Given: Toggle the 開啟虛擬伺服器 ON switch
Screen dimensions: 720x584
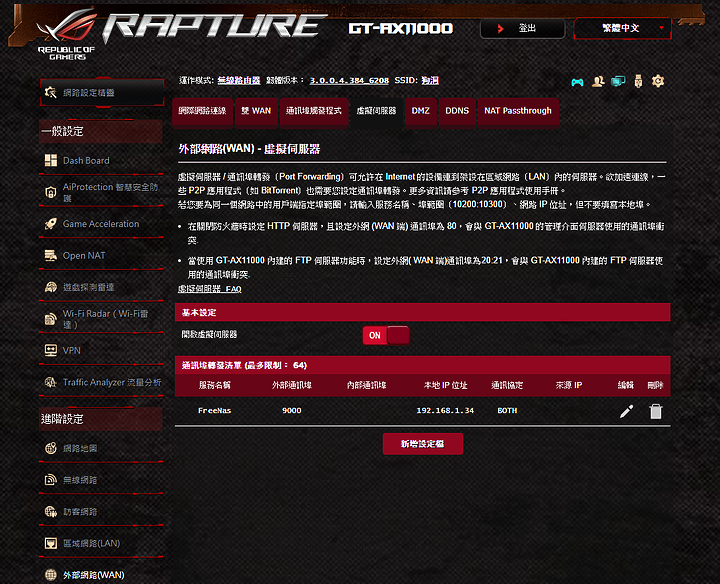Looking at the screenshot, I should [386, 335].
